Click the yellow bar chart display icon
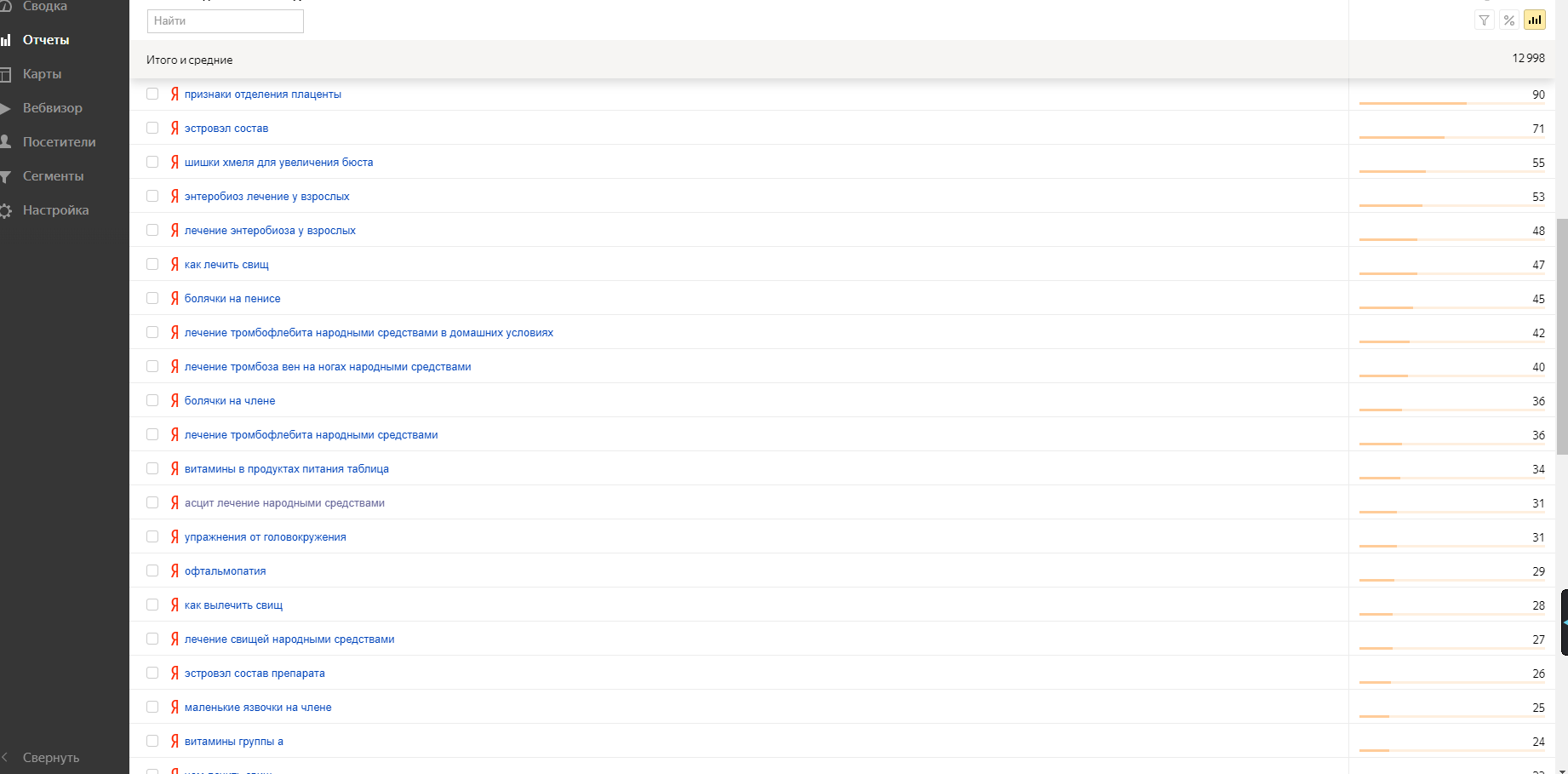This screenshot has width=1568, height=774. (1535, 20)
